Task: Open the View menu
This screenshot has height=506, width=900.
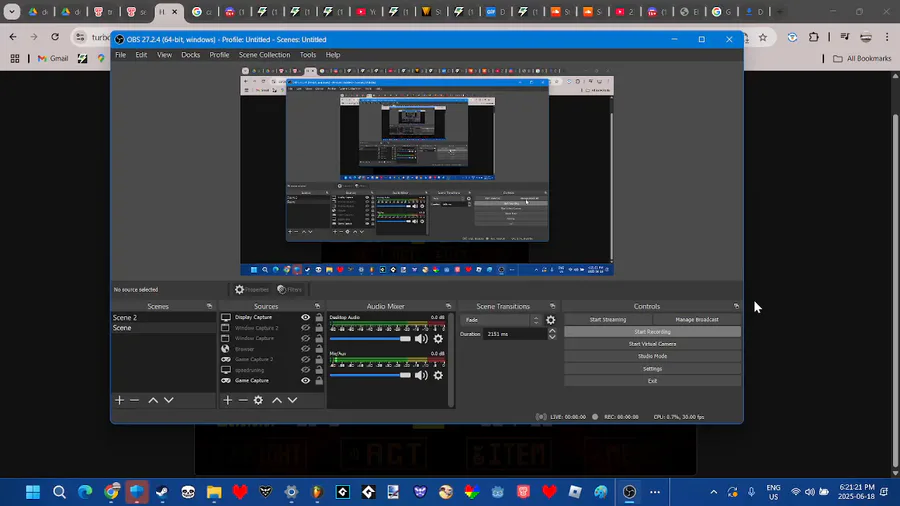Action: pos(164,55)
